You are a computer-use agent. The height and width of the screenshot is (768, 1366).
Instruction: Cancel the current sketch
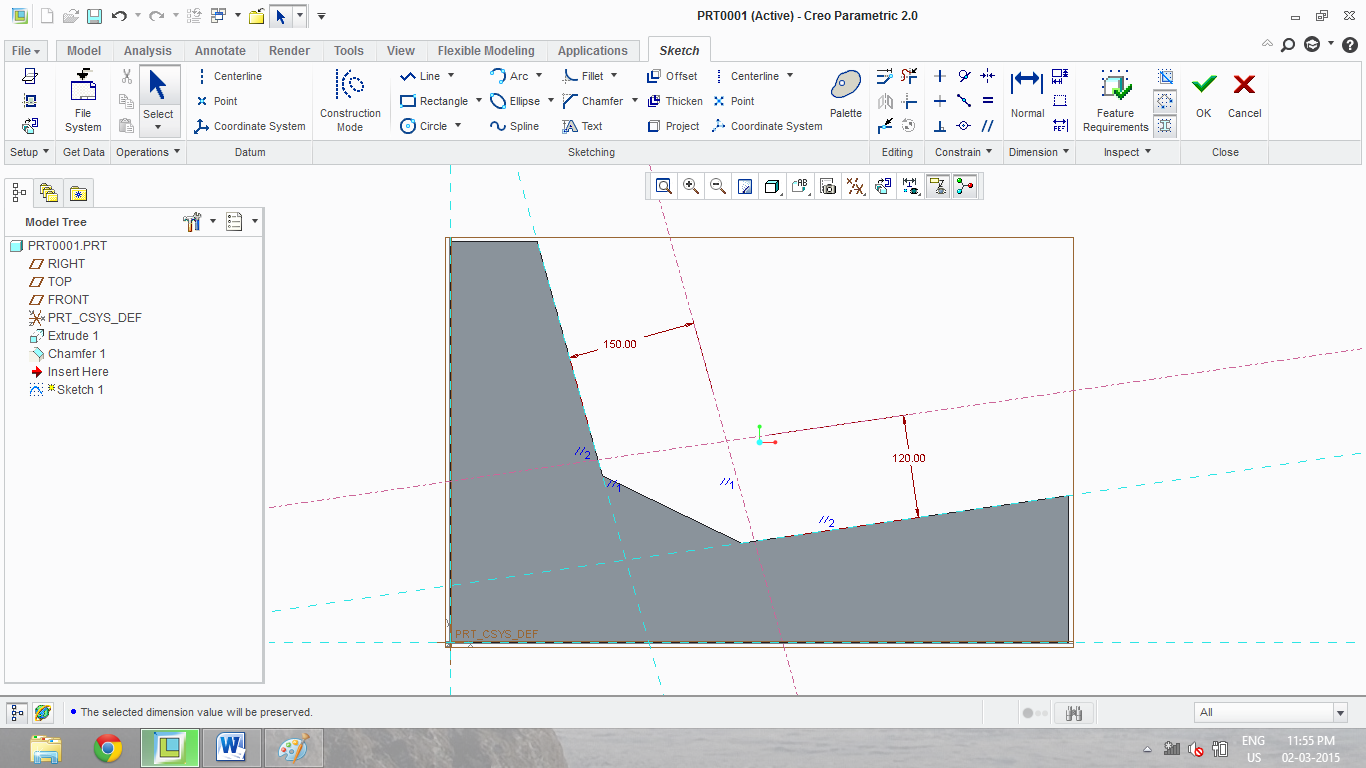1244,100
